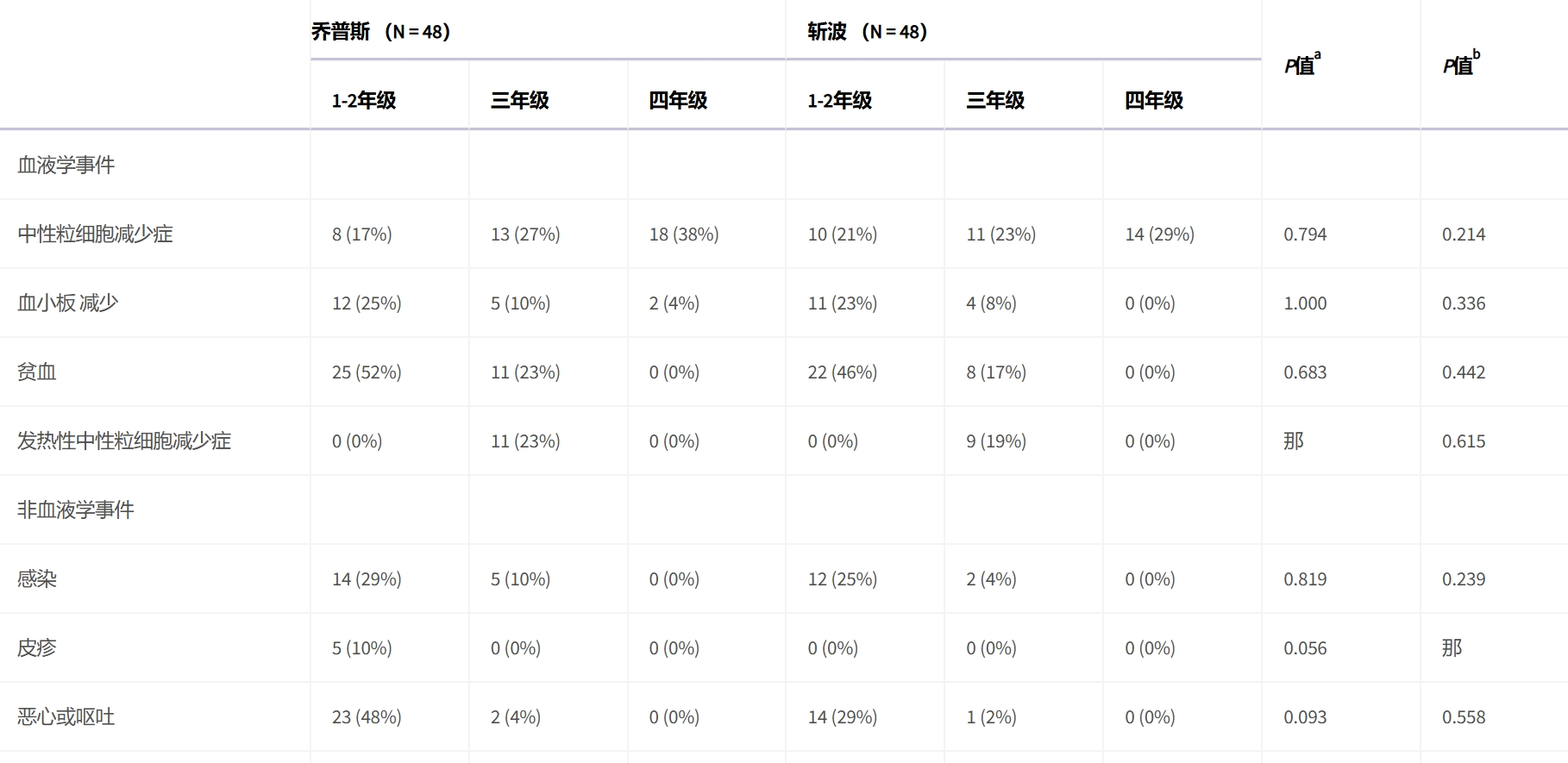1568x763 pixels.
Task: Select the 发热性中性粒细胞减少症 row label
Action: [124, 441]
